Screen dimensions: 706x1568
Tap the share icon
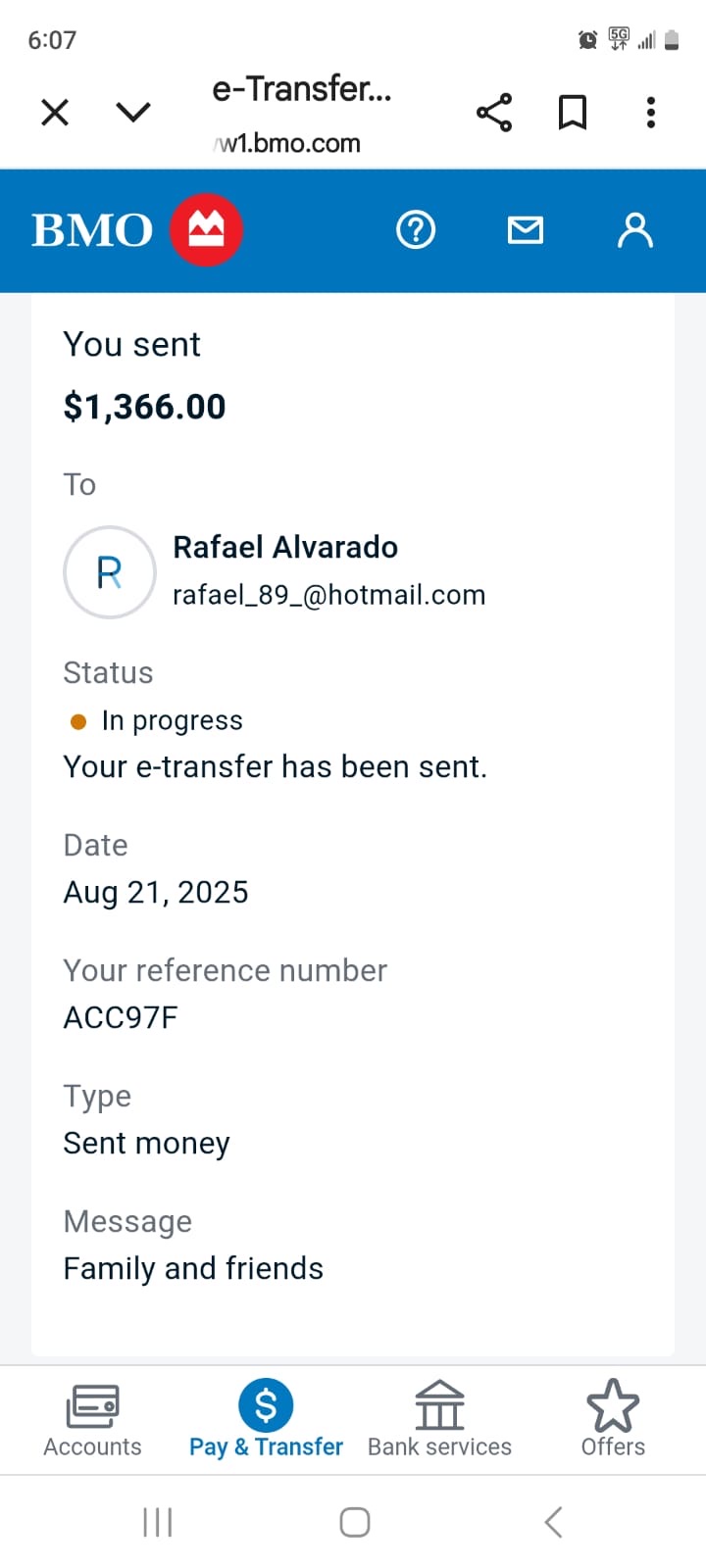[x=494, y=113]
